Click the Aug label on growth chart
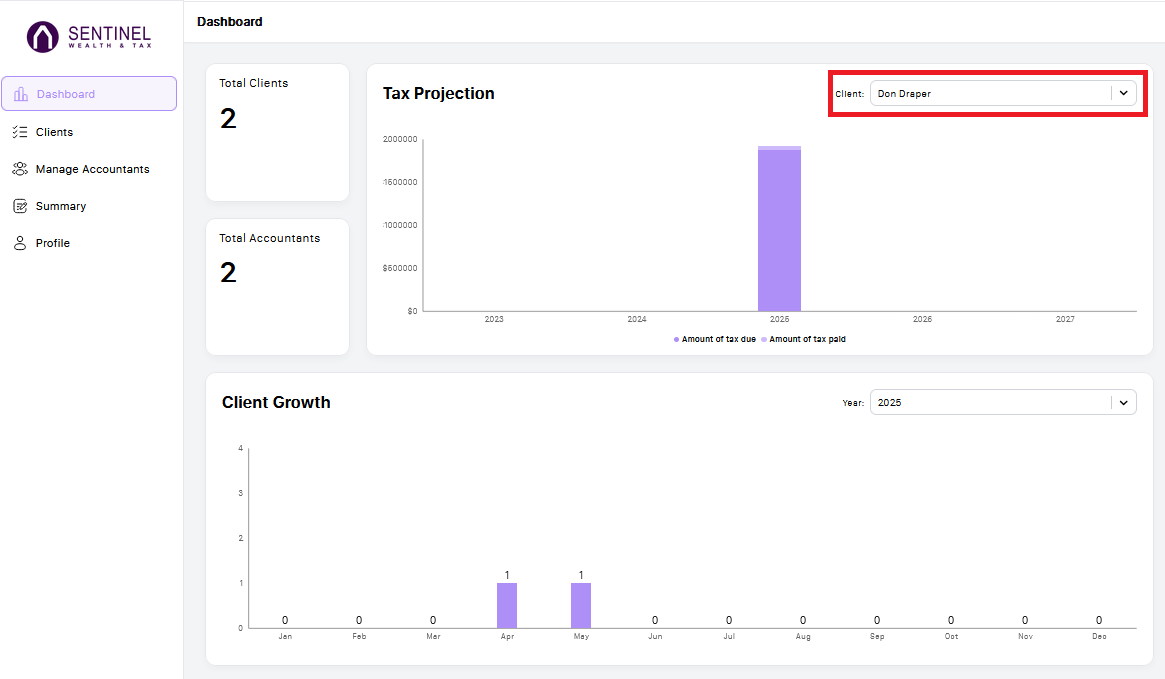This screenshot has height=679, width=1165. point(803,637)
